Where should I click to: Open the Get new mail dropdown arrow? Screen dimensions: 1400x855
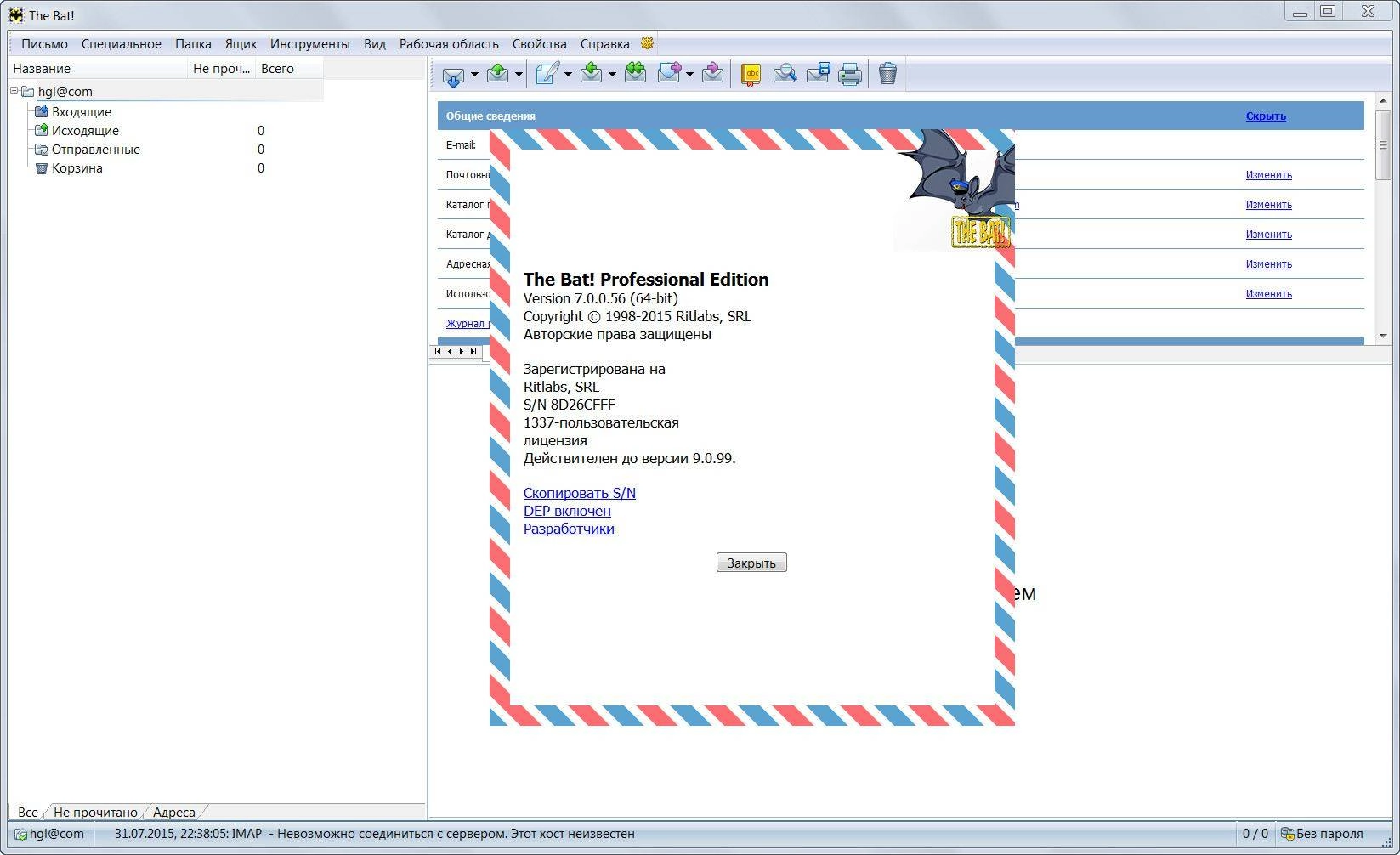[x=474, y=75]
